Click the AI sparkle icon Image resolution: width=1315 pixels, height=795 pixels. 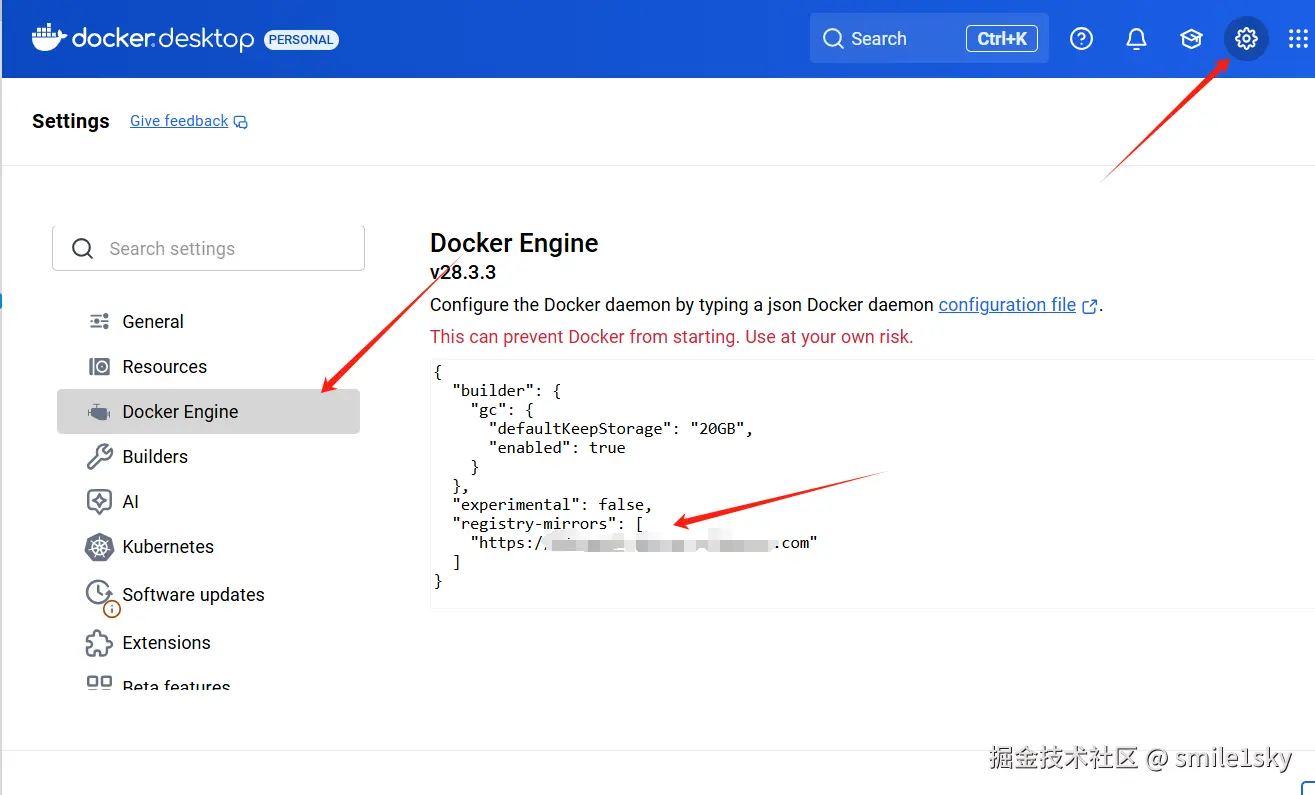99,502
